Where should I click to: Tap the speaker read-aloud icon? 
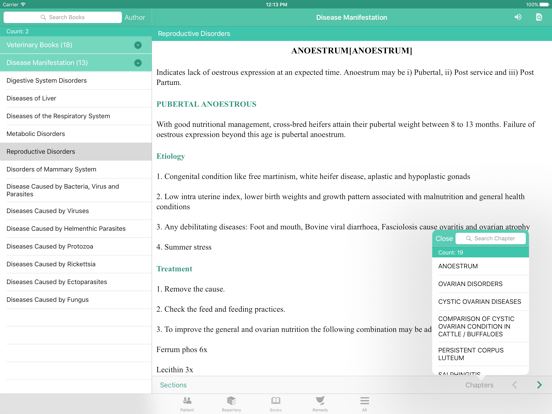click(x=518, y=17)
